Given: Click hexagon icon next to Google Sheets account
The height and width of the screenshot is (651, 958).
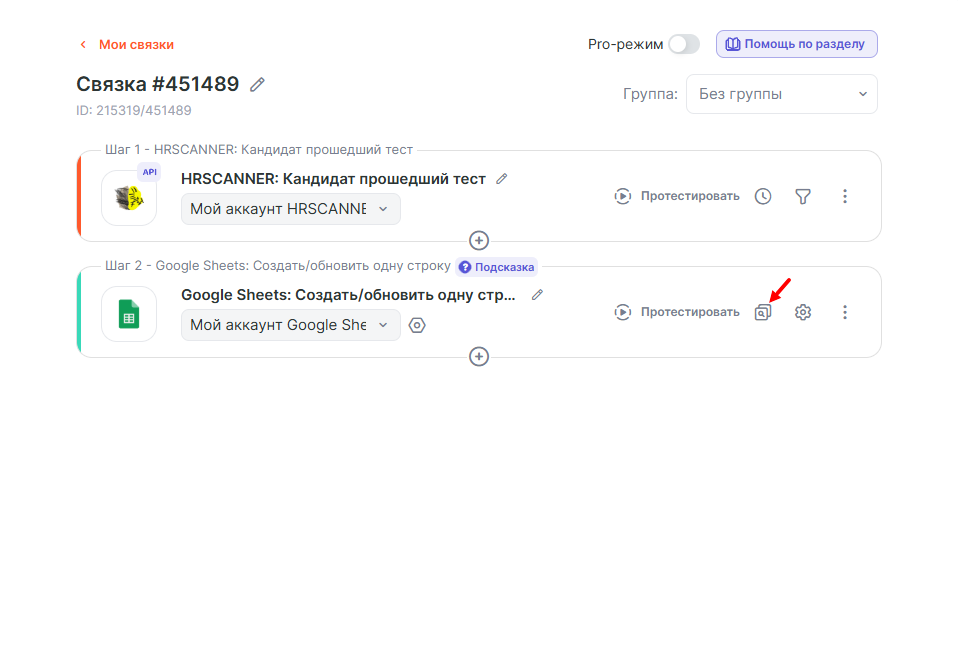Looking at the screenshot, I should (418, 325).
